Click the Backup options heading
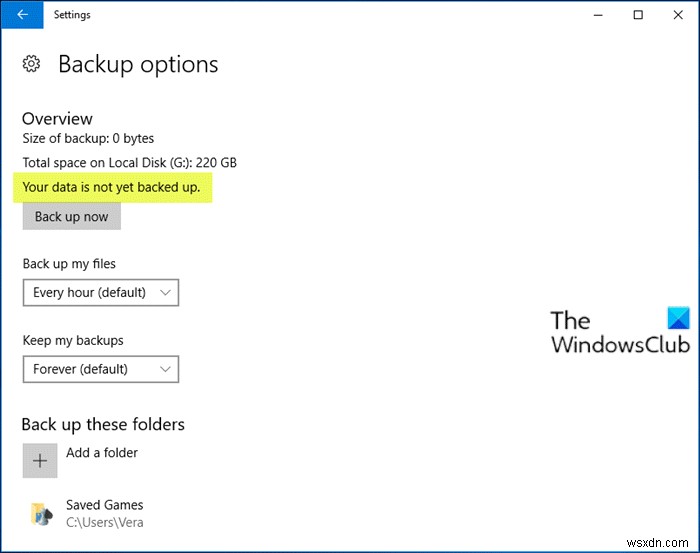The image size is (700, 553). [x=138, y=64]
